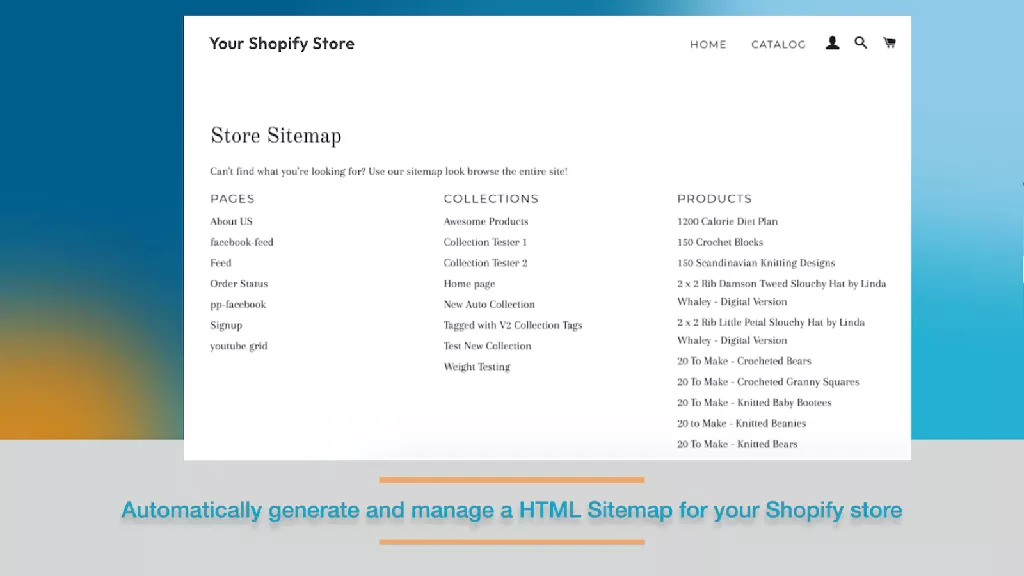
Task: Click the 150 Crochet Blocks product link
Action: 719,242
